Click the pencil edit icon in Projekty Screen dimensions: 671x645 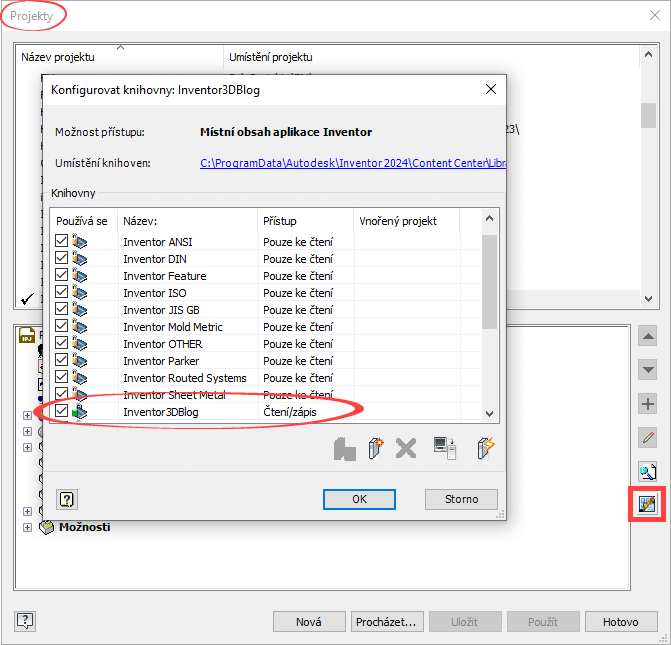pos(647,437)
